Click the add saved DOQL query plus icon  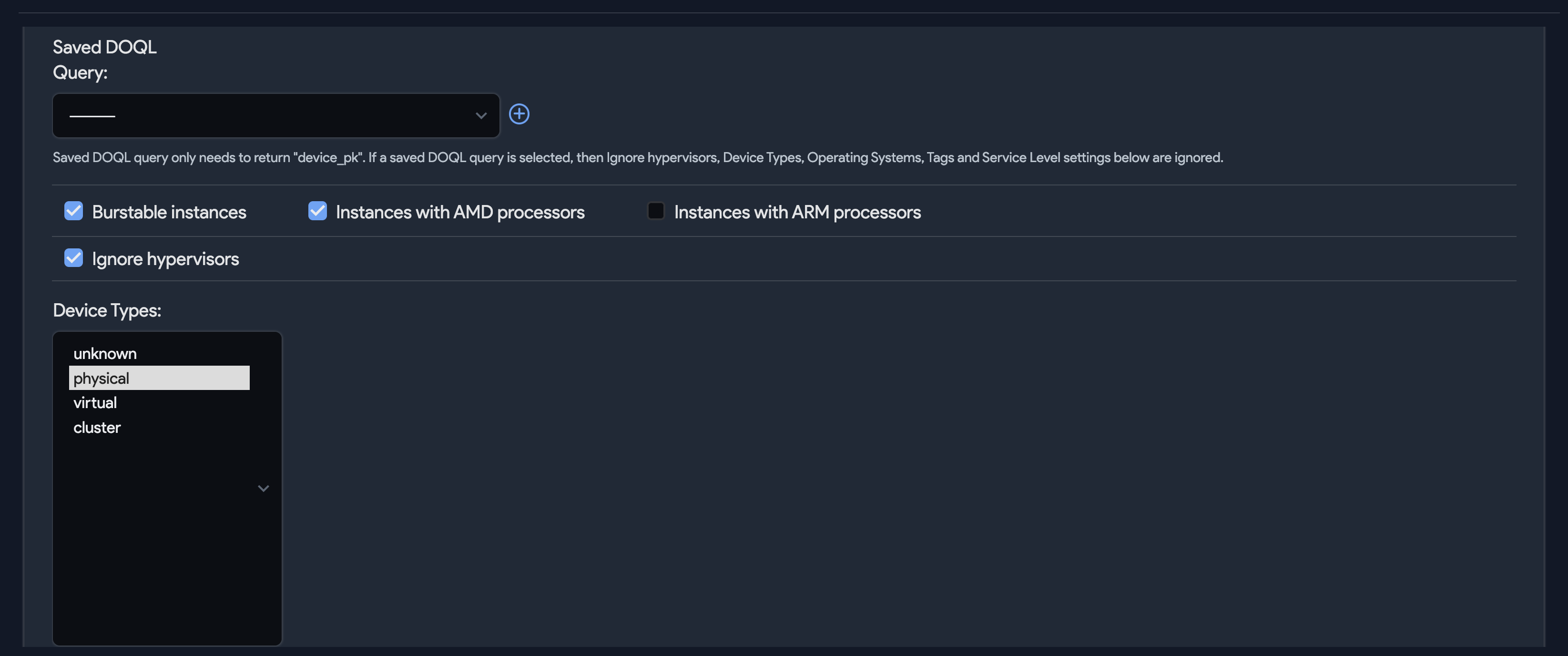519,114
